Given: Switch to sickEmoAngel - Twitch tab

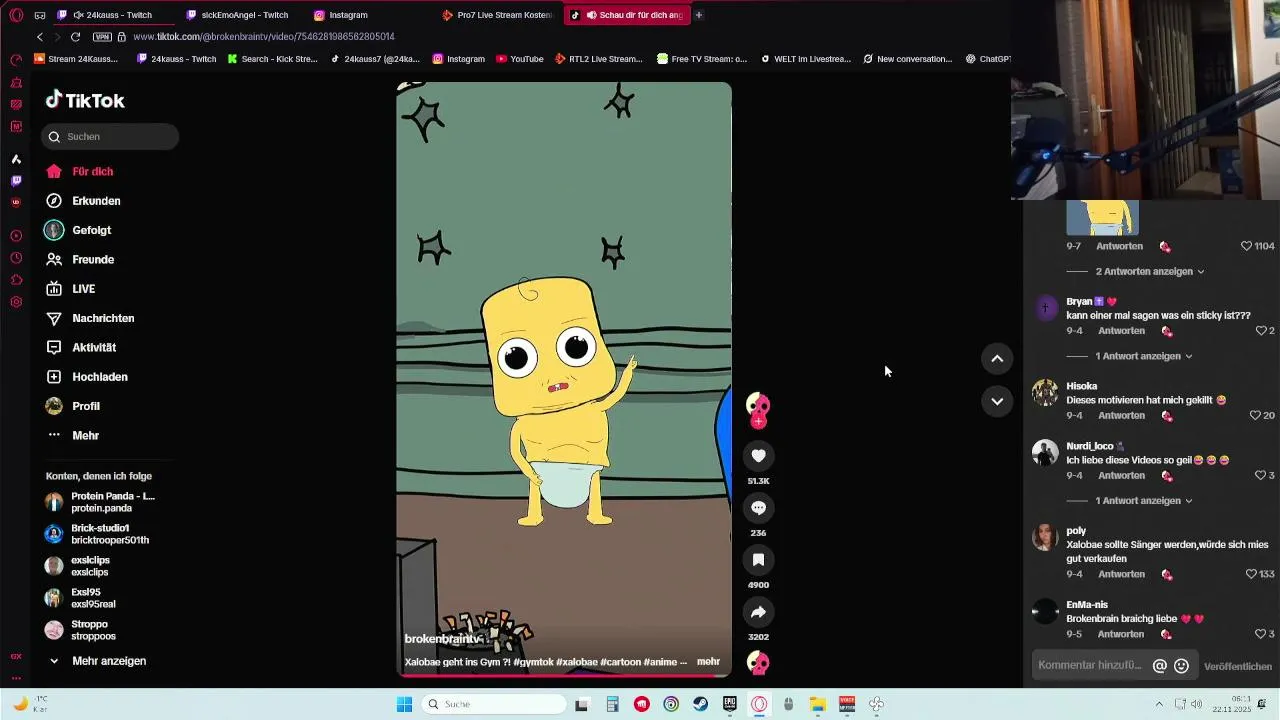Looking at the screenshot, I should click(x=238, y=15).
